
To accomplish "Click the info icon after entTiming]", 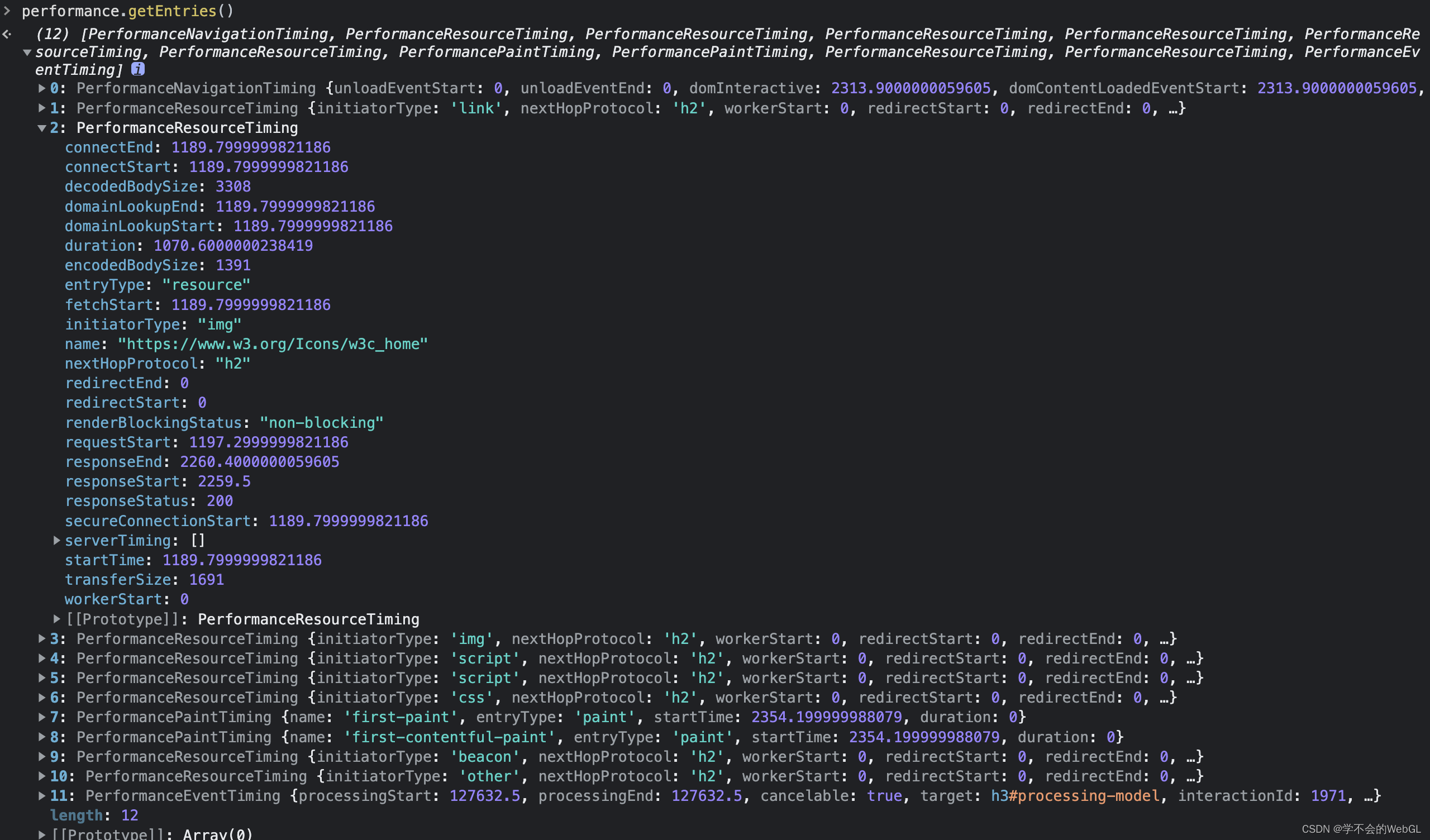I will click(137, 69).
